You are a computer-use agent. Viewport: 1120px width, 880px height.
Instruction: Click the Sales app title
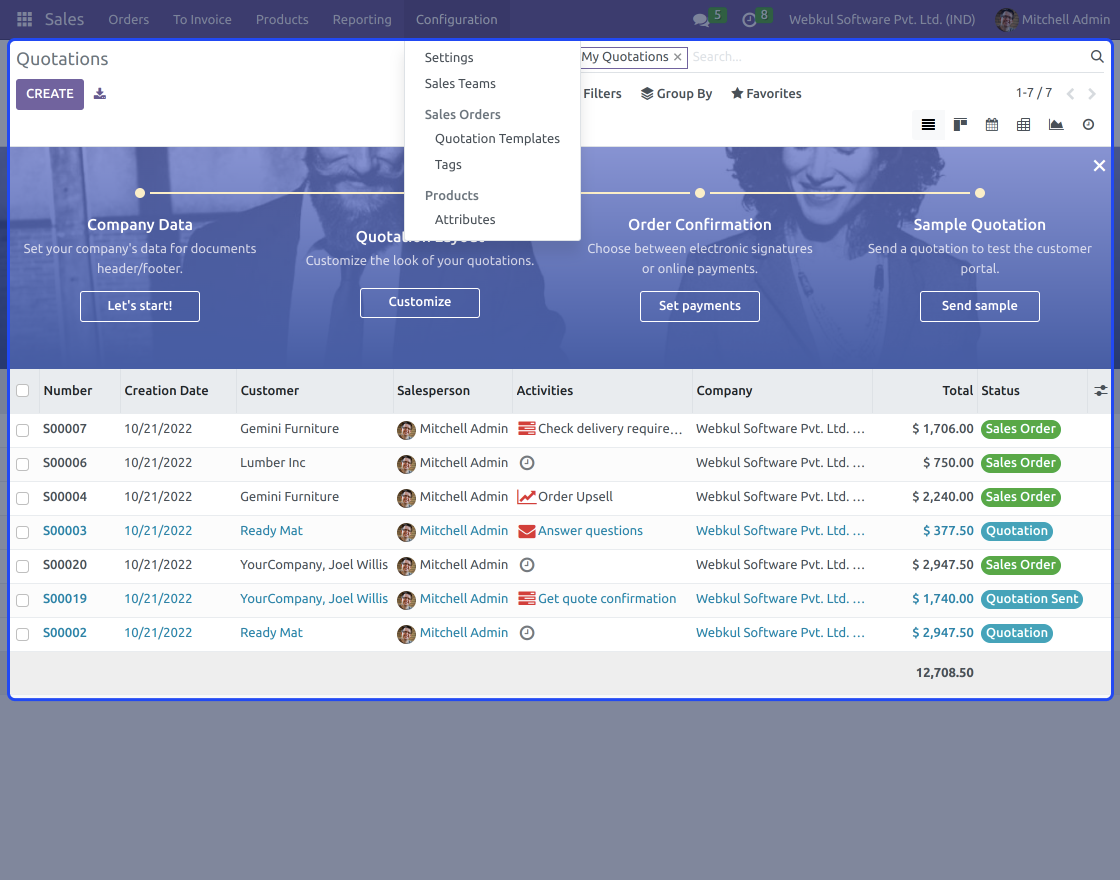[64, 19]
